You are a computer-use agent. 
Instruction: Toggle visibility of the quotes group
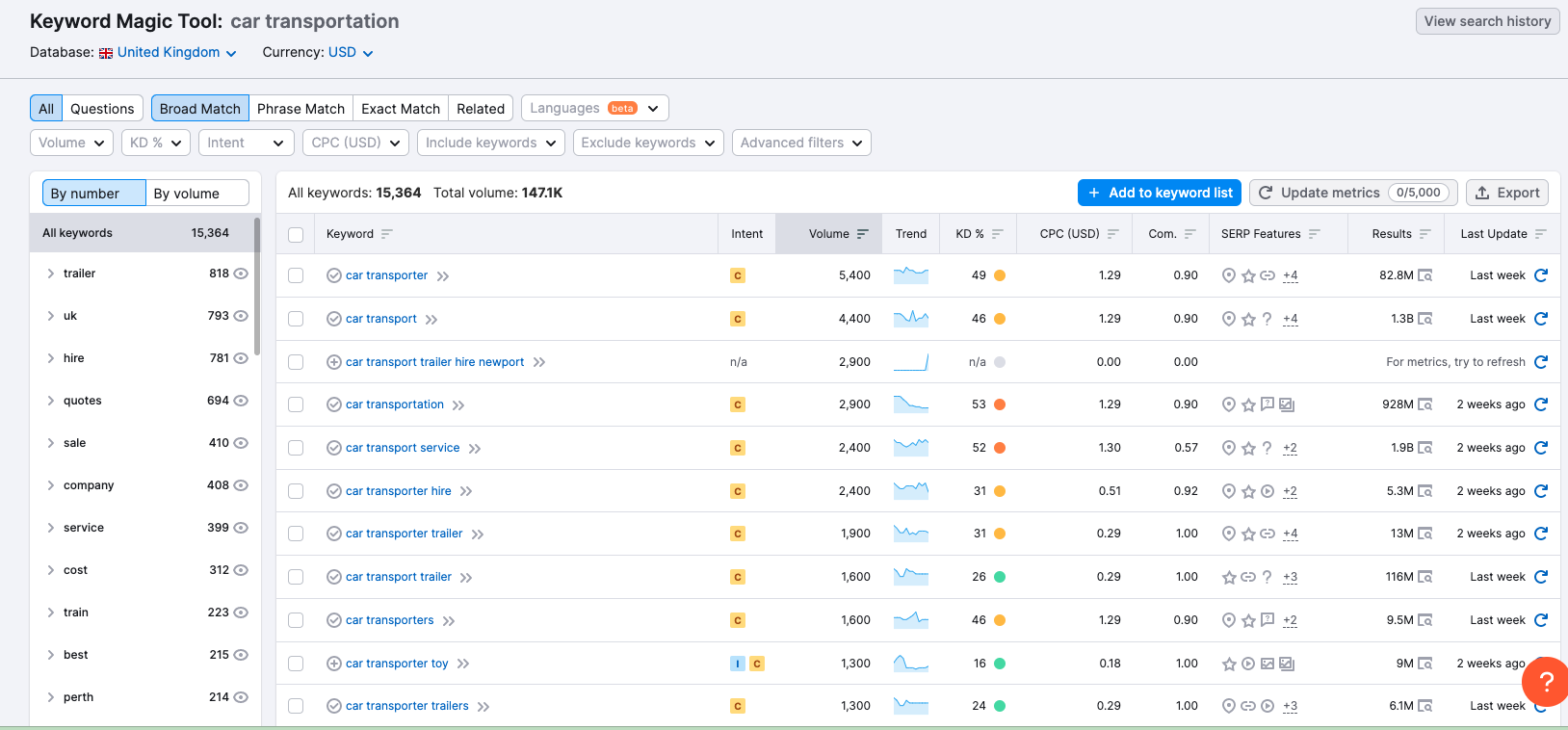241,401
